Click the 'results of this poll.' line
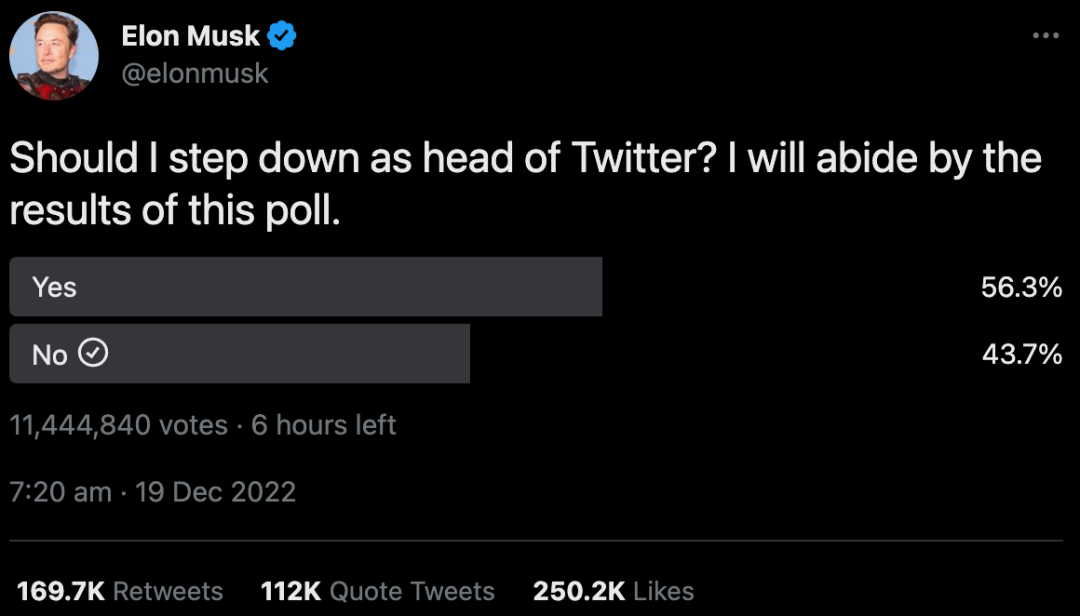Image resolution: width=1080 pixels, height=616 pixels. pyautogui.click(x=175, y=212)
